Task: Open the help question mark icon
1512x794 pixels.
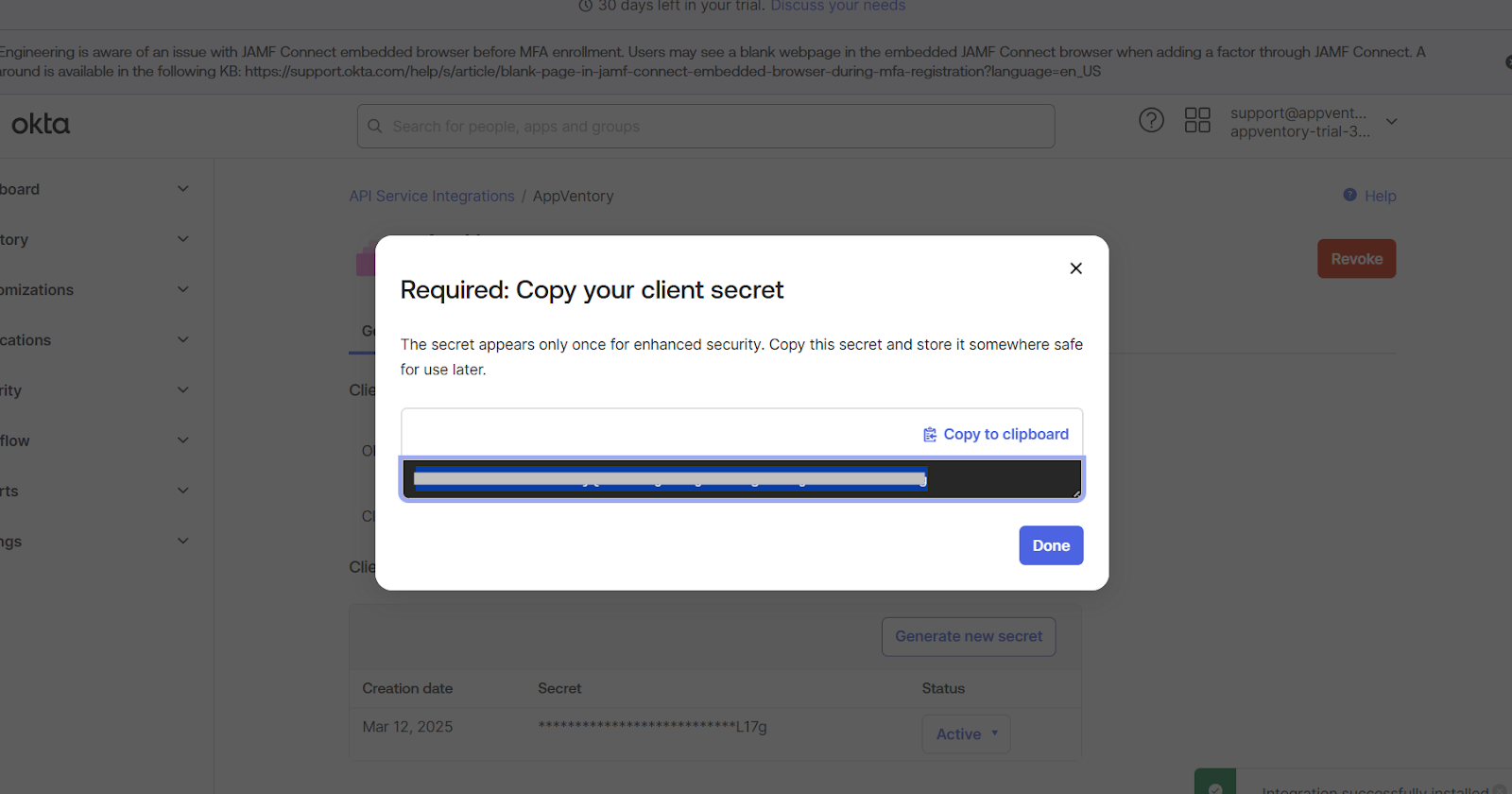Action: [1151, 120]
